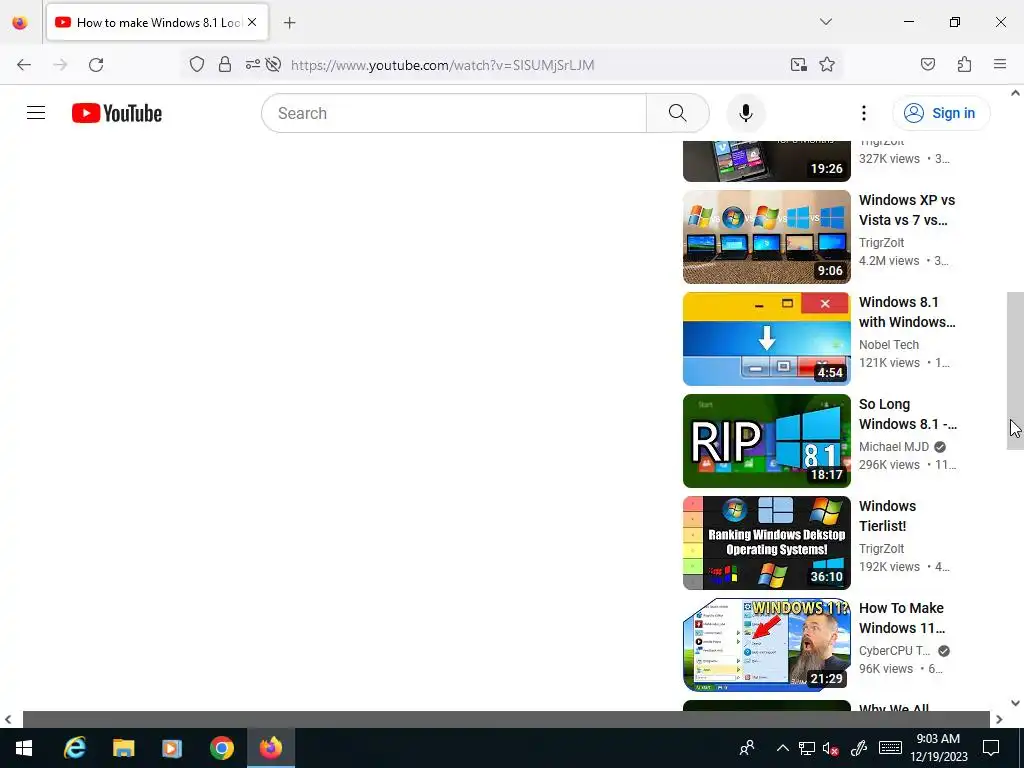Open the Action Center notifications icon
The height and width of the screenshot is (768, 1024).
click(x=991, y=748)
